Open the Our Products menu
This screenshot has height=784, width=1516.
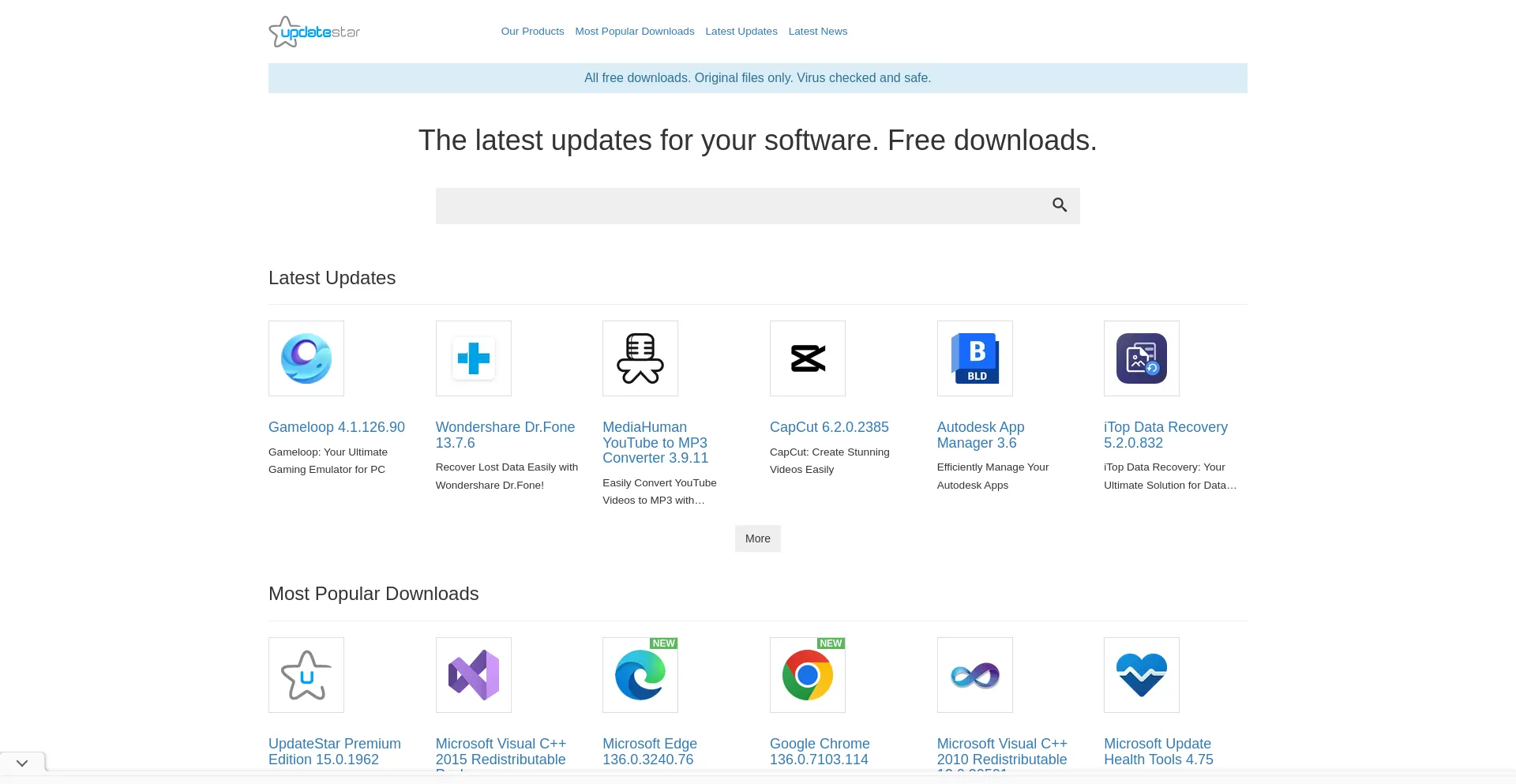pyautogui.click(x=532, y=32)
